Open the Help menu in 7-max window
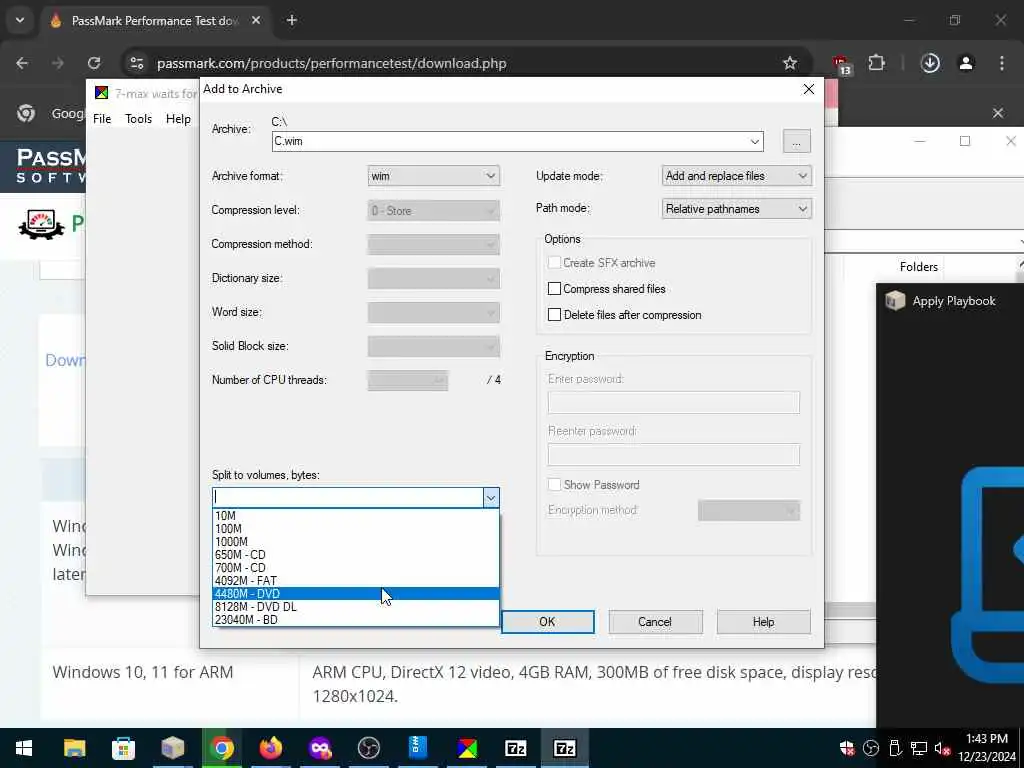Screen dimensions: 1024x768 pos(178,119)
